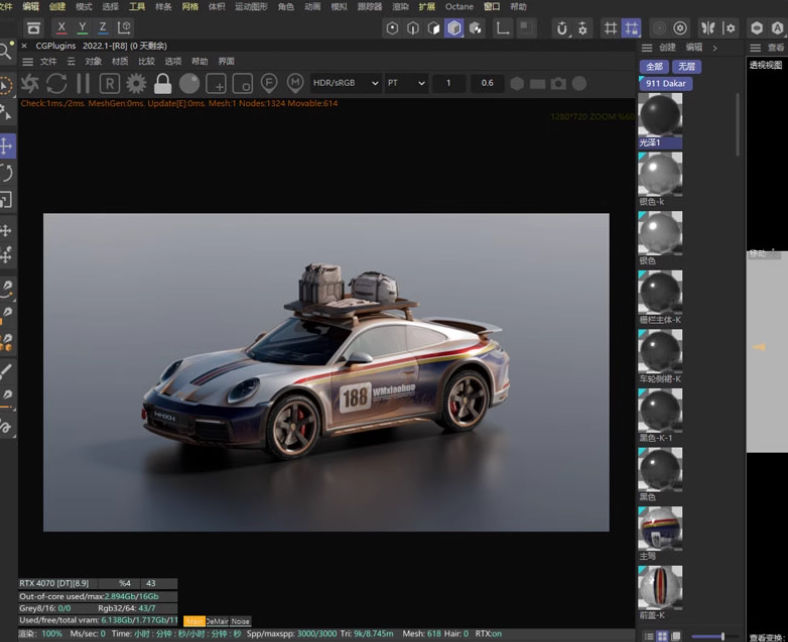Toggle the Z axis lock

click(x=103, y=28)
